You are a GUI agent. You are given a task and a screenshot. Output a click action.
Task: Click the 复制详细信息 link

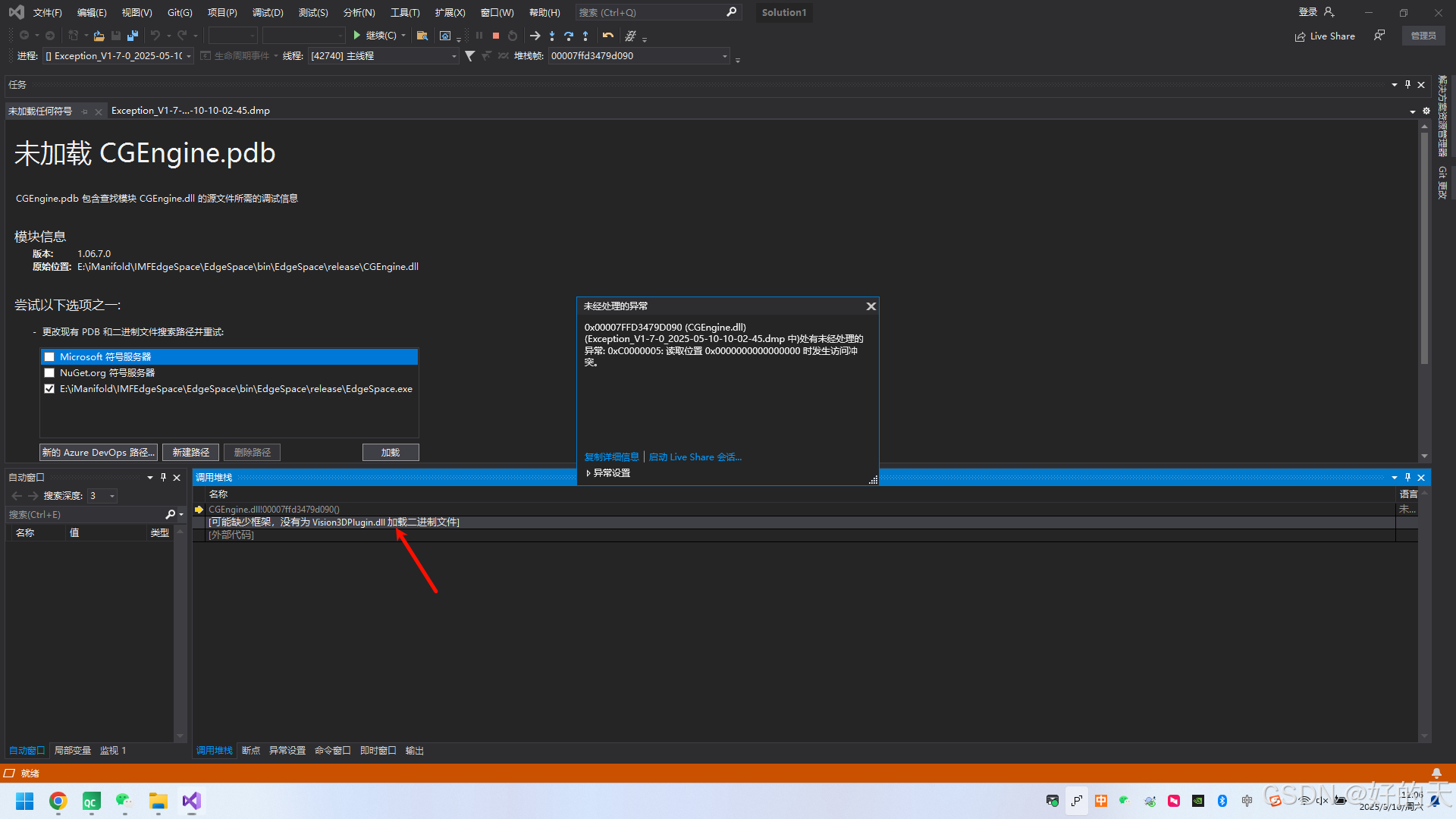click(611, 457)
